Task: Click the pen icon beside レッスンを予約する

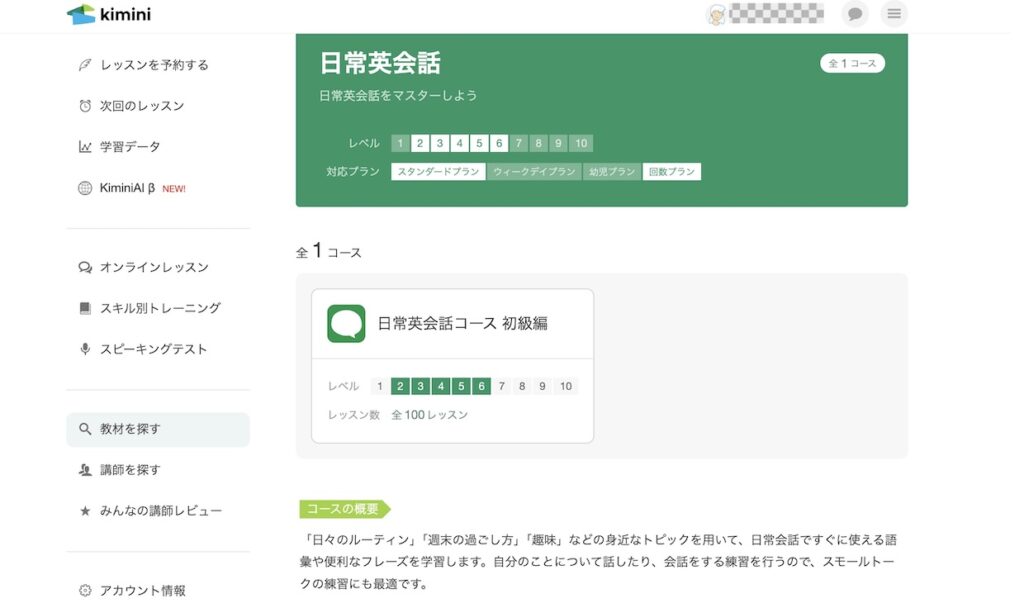Action: (85, 65)
